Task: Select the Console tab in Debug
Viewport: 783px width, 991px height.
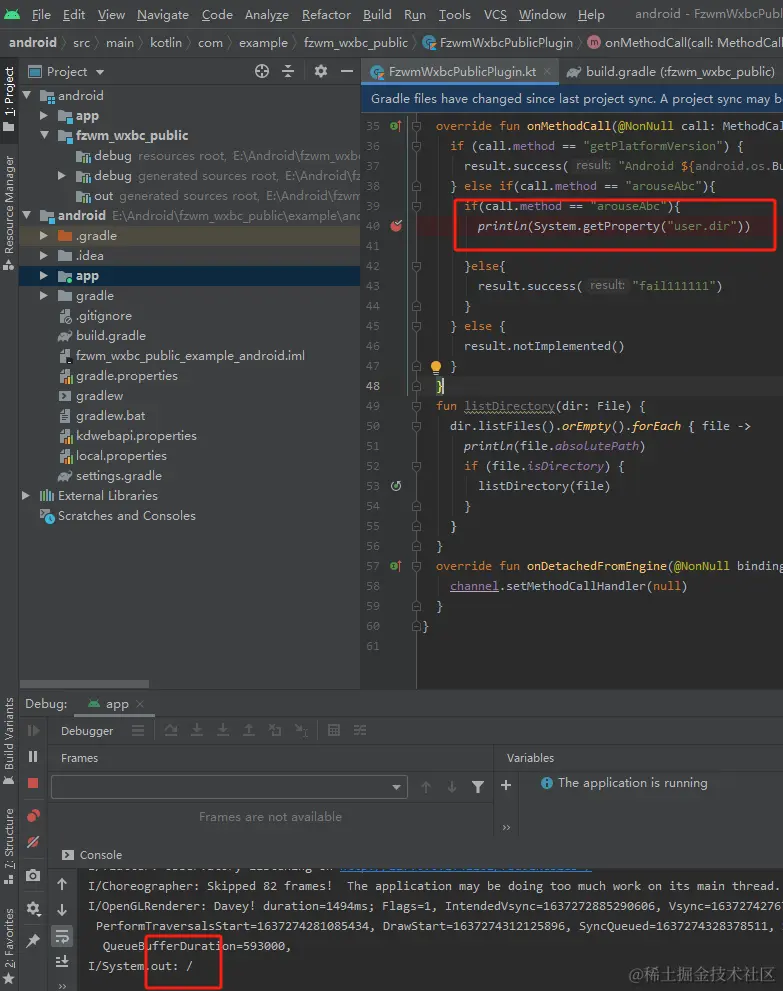Action: [x=92, y=854]
